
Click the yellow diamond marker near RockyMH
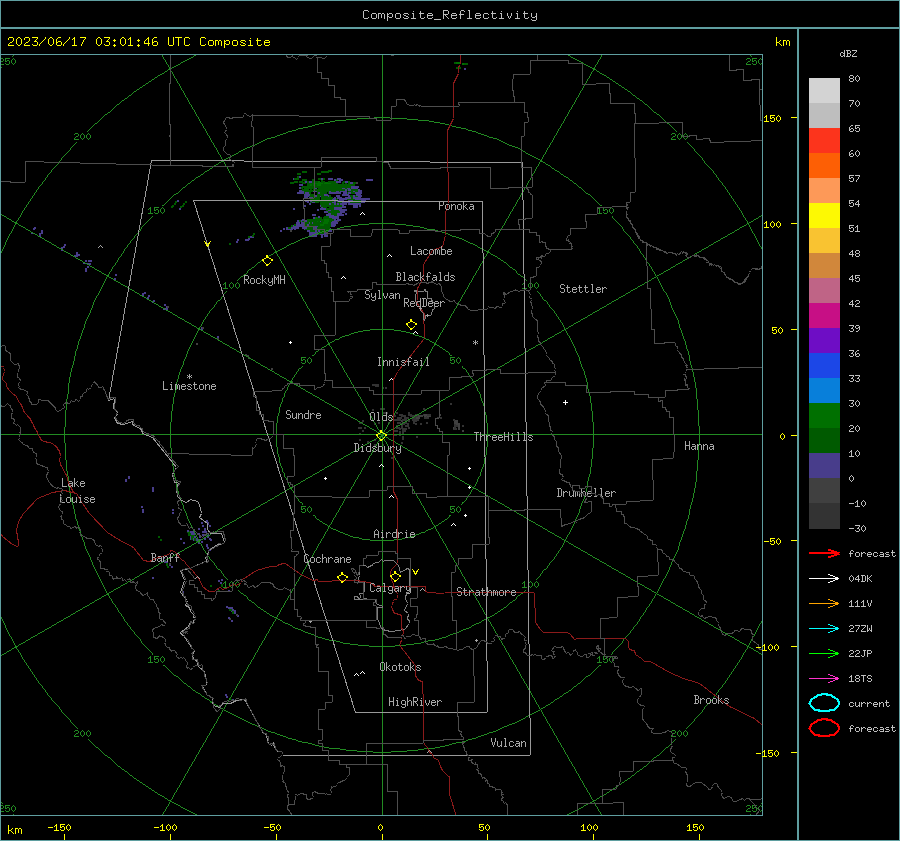[267, 261]
